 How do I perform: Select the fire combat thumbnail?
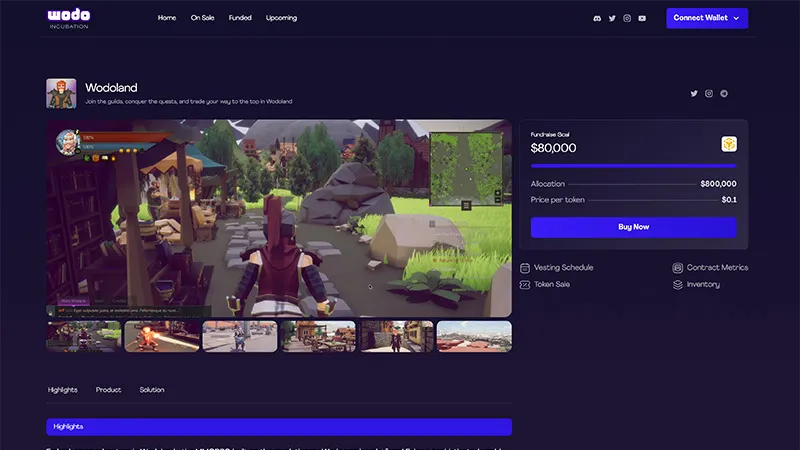pos(162,337)
